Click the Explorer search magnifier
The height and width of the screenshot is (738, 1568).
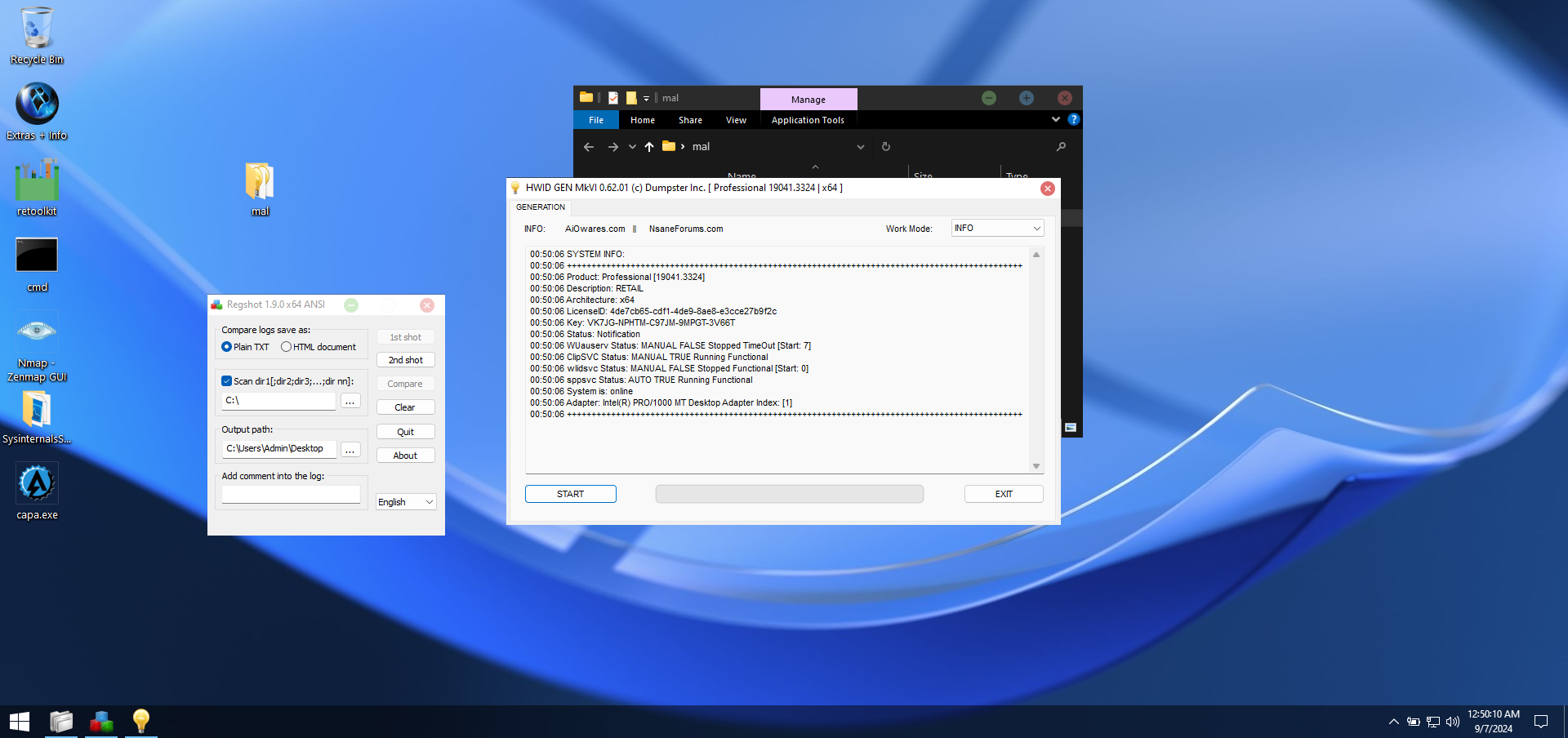(1061, 147)
